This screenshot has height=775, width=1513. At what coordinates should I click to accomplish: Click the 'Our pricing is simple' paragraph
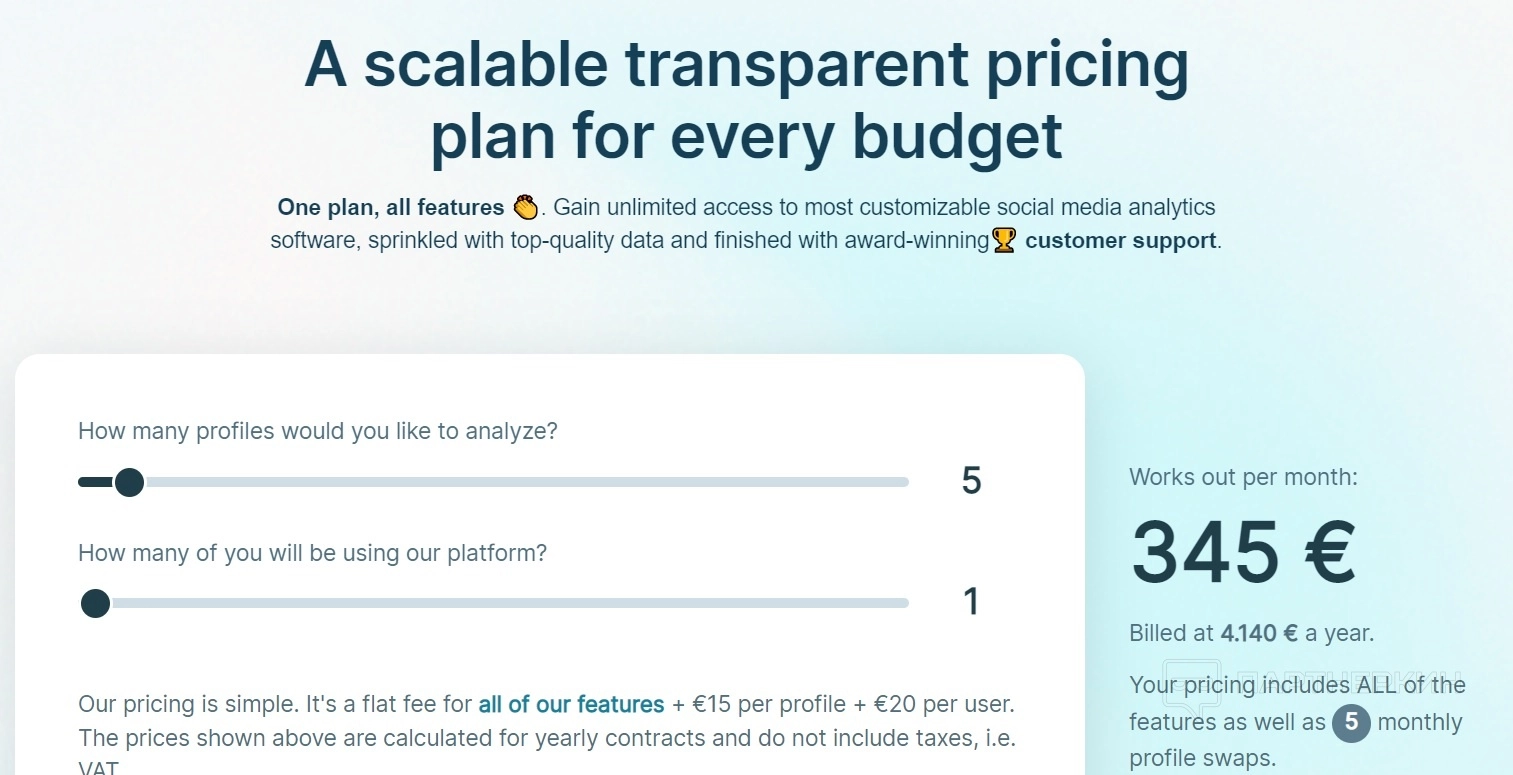(546, 721)
